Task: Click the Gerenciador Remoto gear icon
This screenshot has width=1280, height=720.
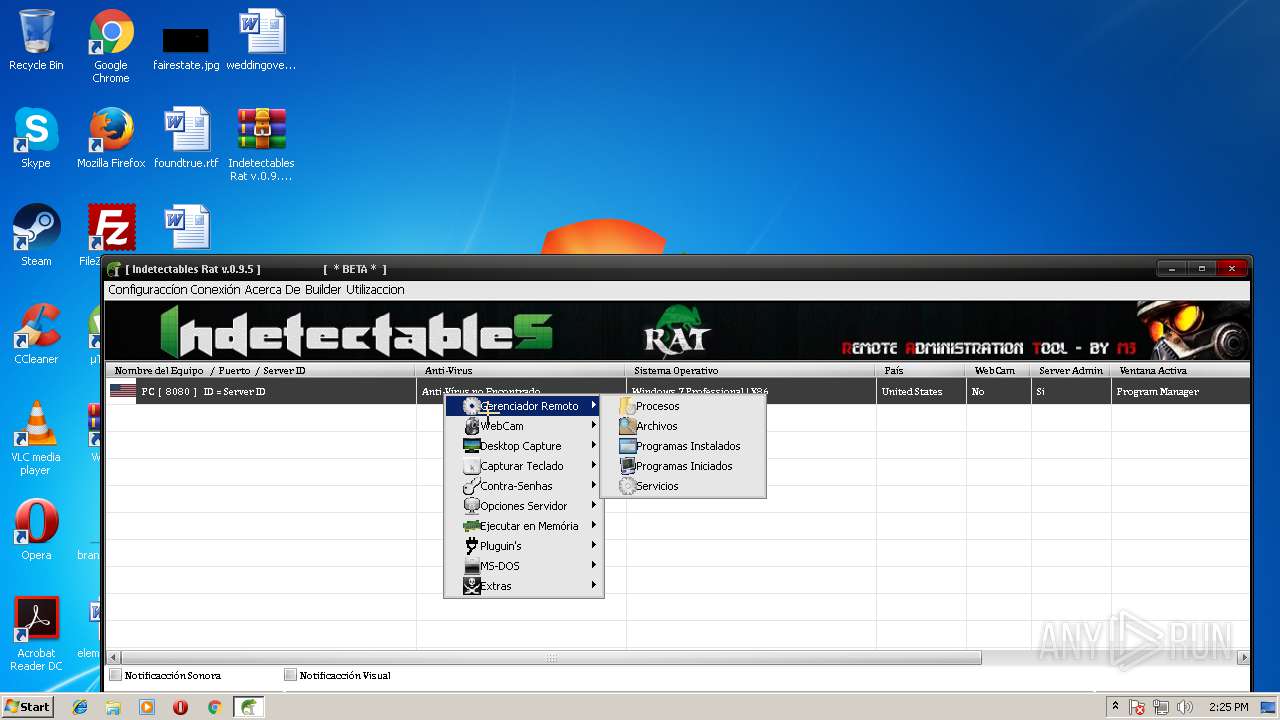Action: (x=472, y=406)
